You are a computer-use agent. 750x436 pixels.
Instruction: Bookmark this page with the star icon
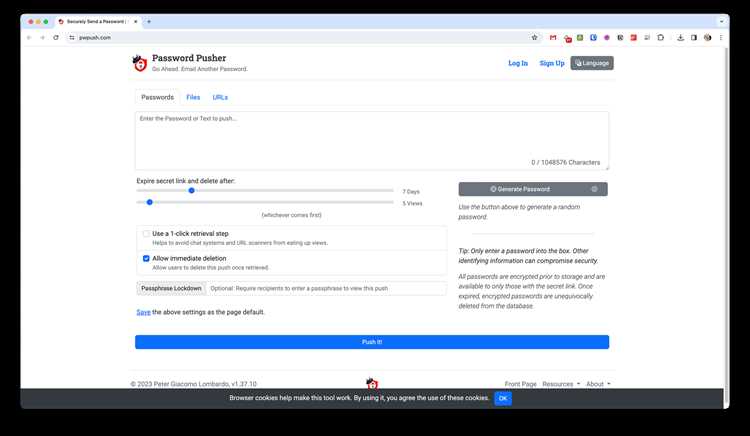coord(534,37)
